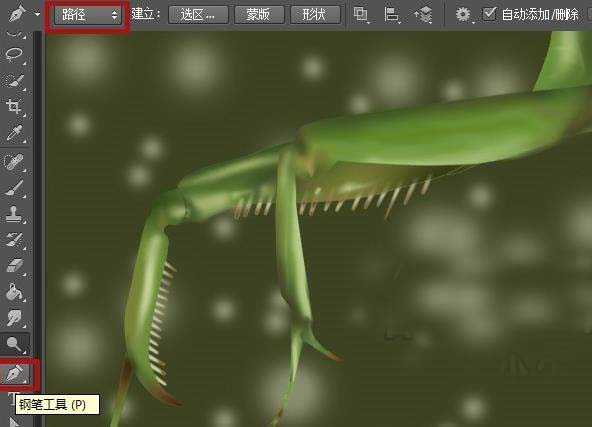Open the path operations dropdown
The height and width of the screenshot is (427, 592).
[361, 15]
